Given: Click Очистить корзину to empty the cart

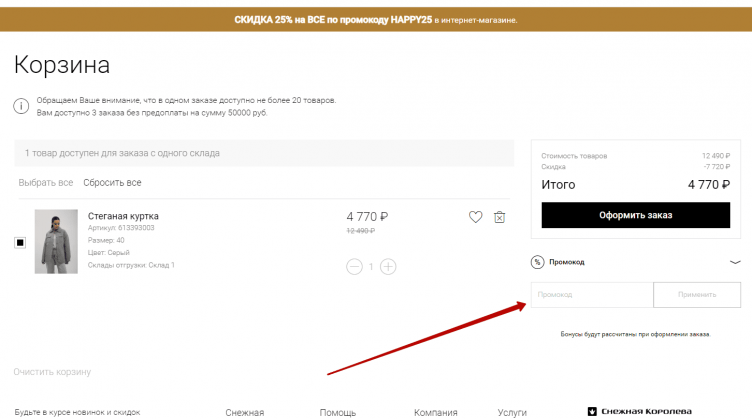Looking at the screenshot, I should pos(52,372).
